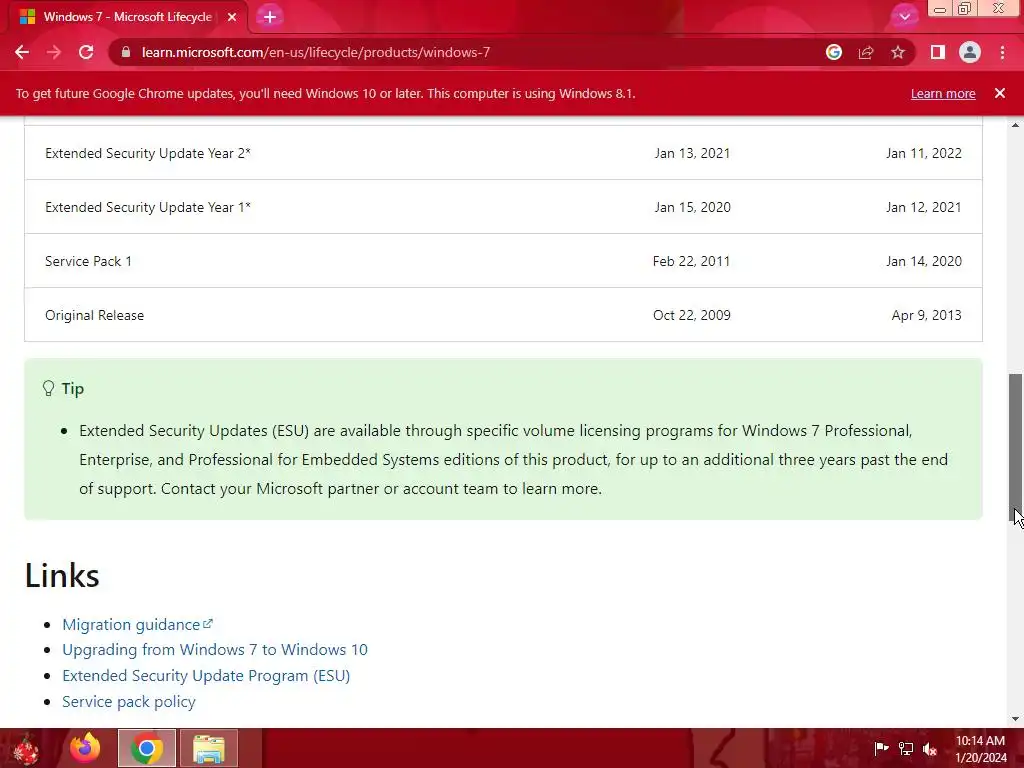The height and width of the screenshot is (768, 1024).
Task: Open a new tab with plus button
Action: 270,17
